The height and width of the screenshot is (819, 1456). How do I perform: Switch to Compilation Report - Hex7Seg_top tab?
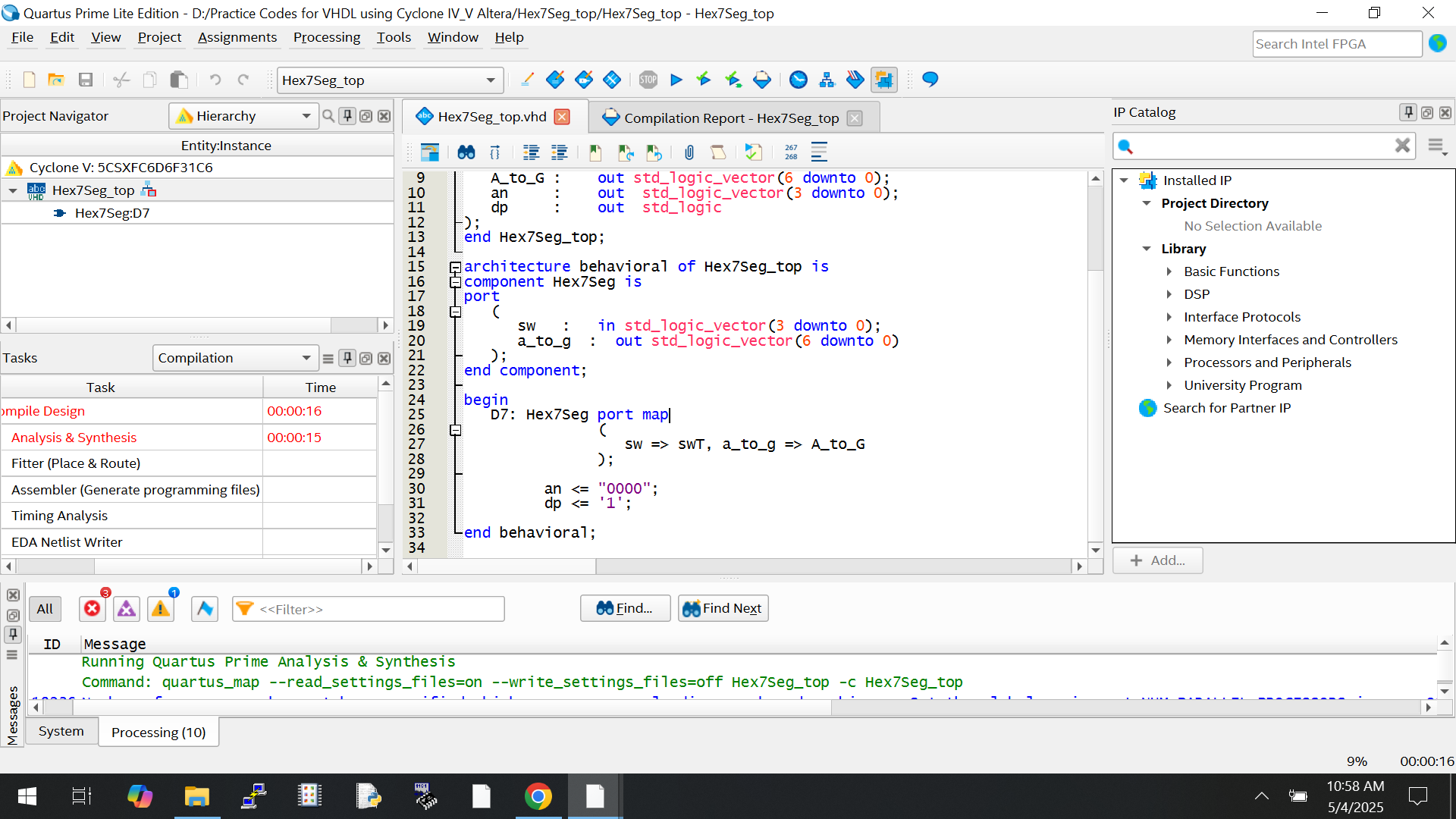point(730,118)
